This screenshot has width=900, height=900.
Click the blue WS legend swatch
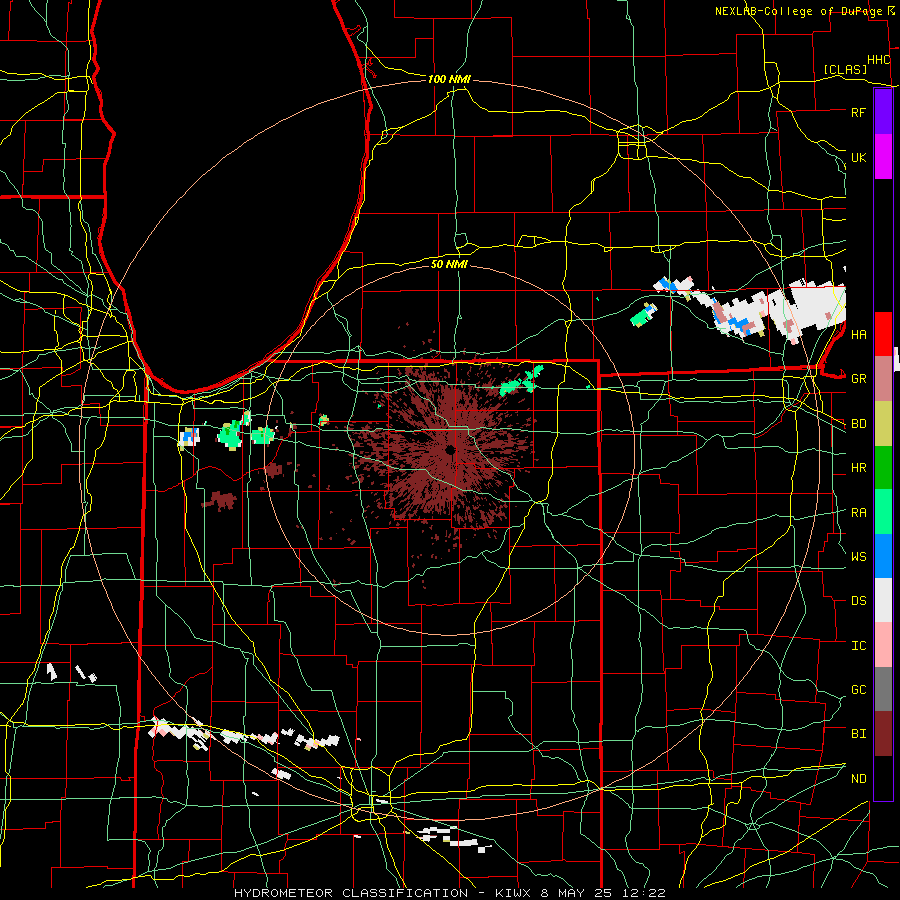tap(883, 556)
